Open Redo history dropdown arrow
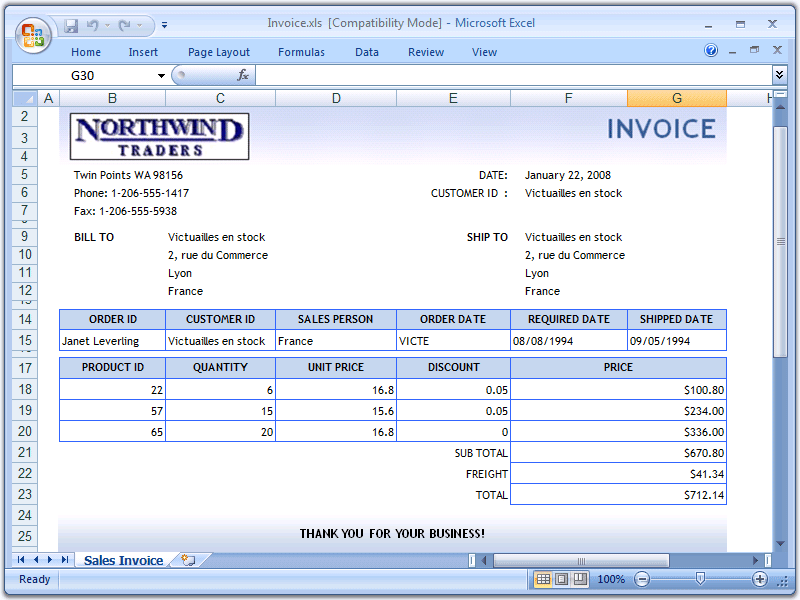The height and width of the screenshot is (600, 800). [139, 25]
